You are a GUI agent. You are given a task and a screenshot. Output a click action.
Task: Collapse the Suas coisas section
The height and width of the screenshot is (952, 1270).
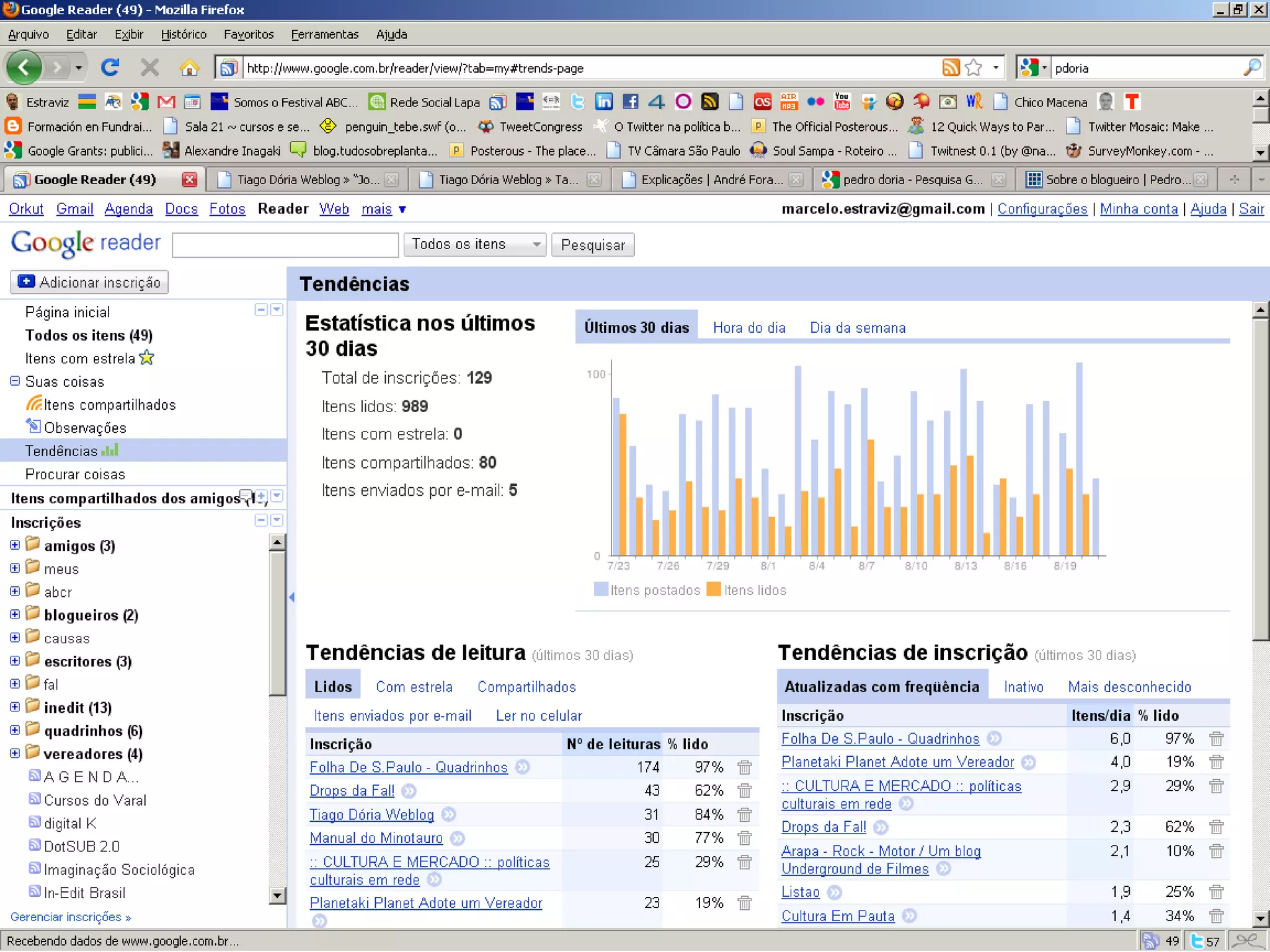tap(15, 381)
